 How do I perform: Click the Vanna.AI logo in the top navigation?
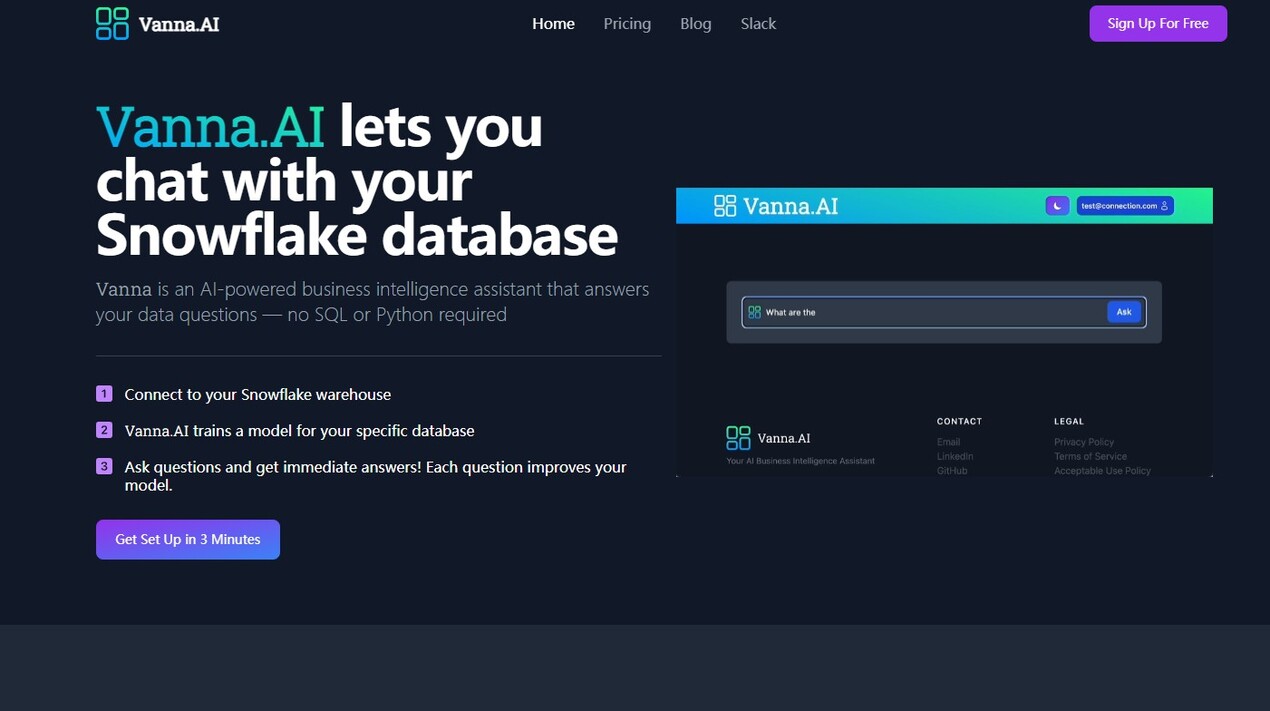(158, 24)
